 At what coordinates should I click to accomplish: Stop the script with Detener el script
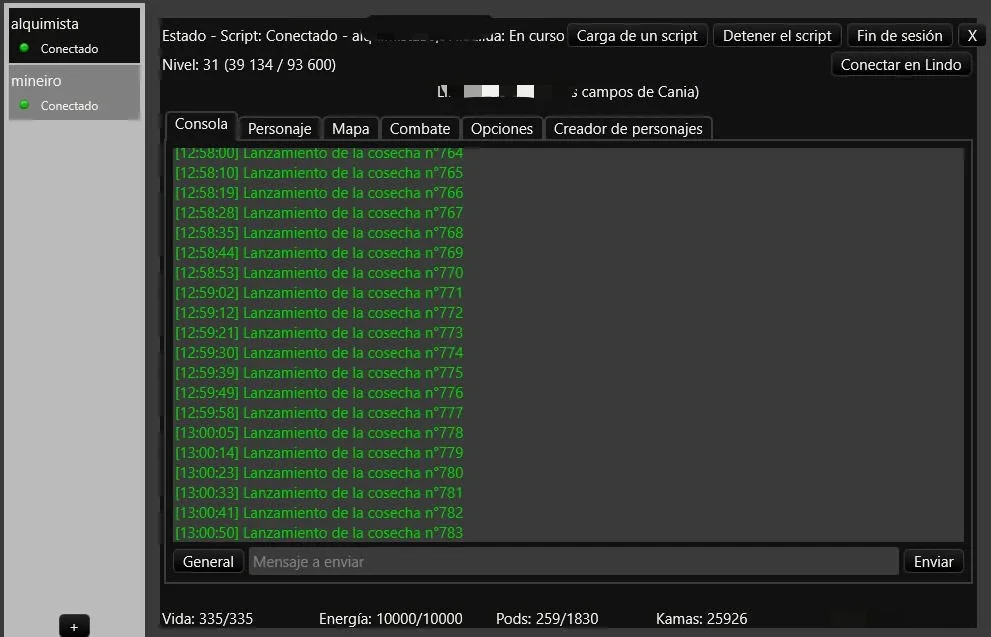(777, 35)
